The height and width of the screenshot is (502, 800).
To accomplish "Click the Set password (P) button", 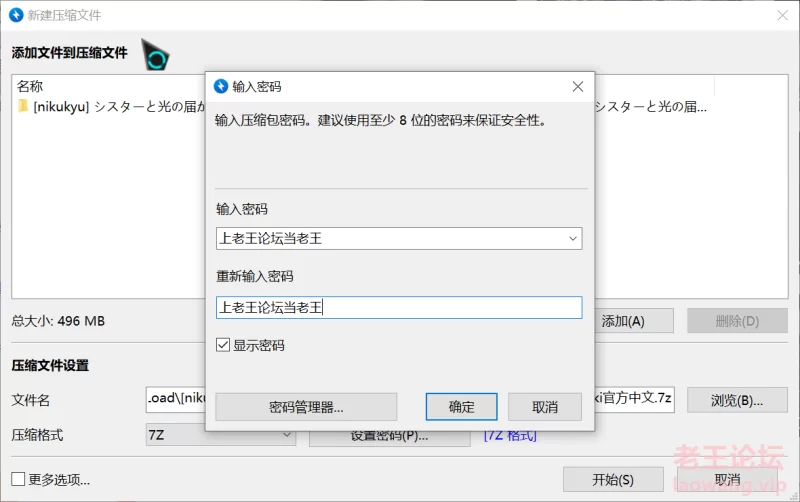I will tap(389, 437).
